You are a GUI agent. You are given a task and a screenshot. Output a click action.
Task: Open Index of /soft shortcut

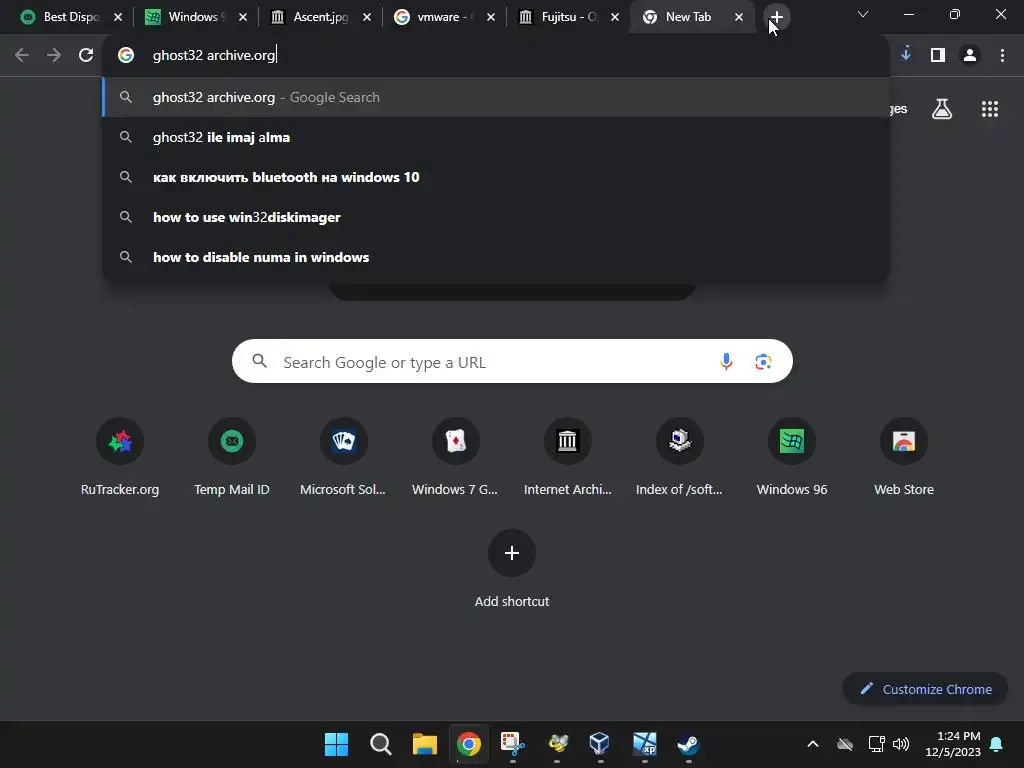[x=679, y=457]
